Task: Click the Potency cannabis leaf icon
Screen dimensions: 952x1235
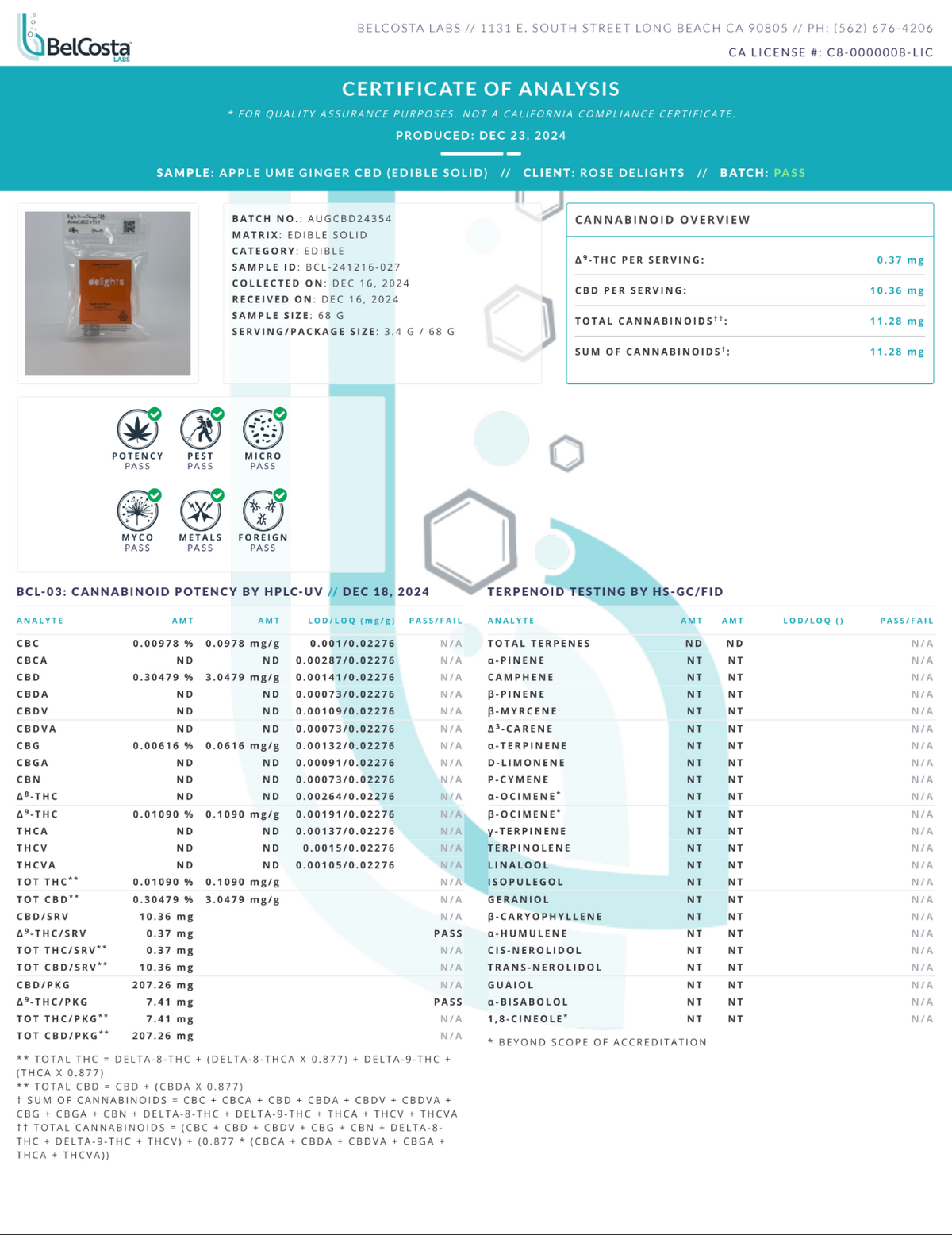Action: (136, 431)
